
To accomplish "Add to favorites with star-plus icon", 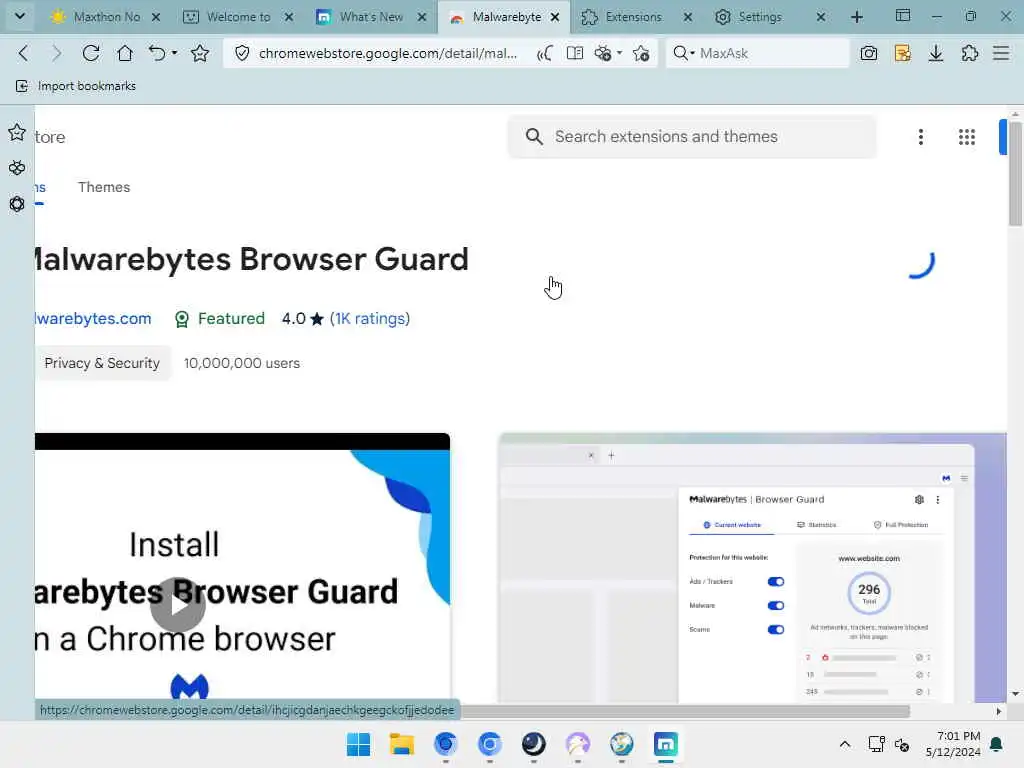I will (x=641, y=53).
